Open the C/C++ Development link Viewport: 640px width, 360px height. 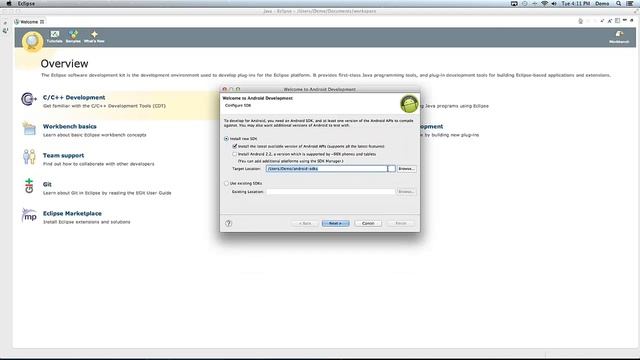click(74, 98)
